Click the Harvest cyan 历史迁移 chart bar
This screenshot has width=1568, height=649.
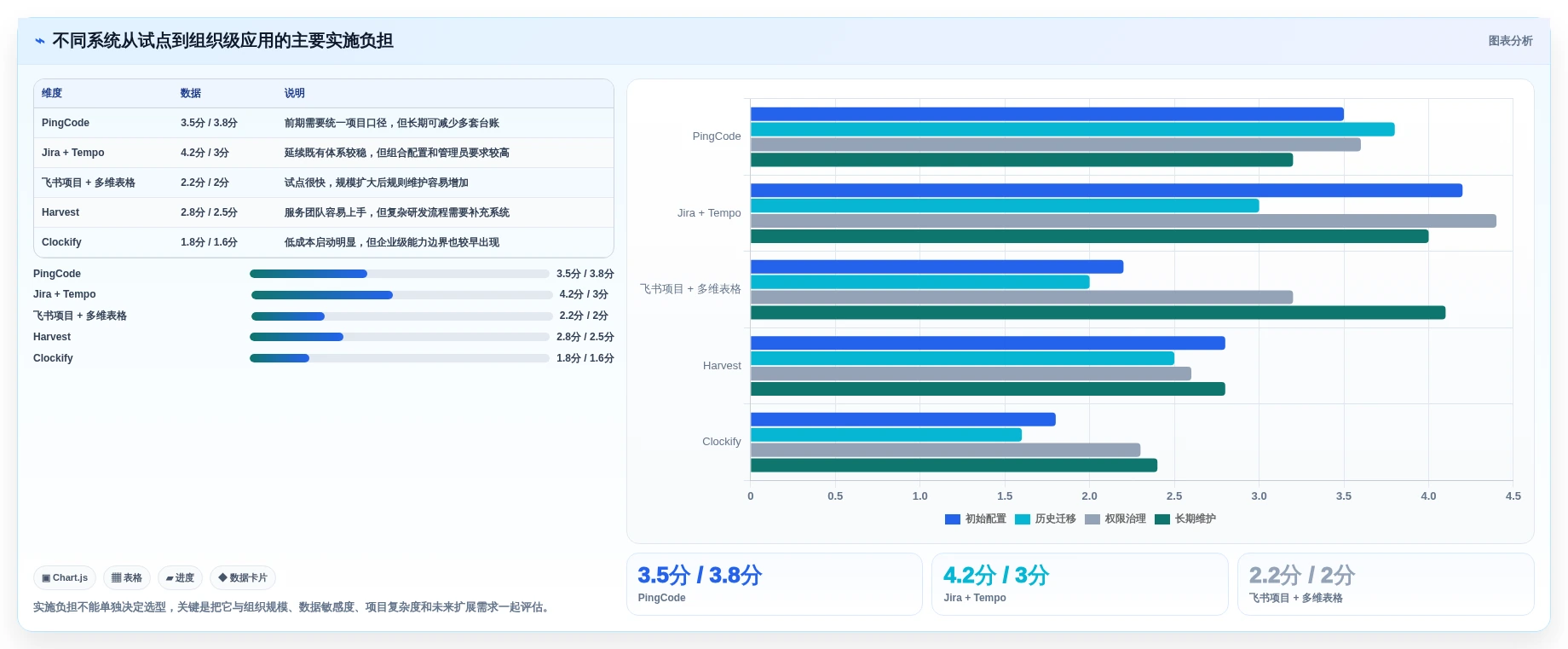963,358
